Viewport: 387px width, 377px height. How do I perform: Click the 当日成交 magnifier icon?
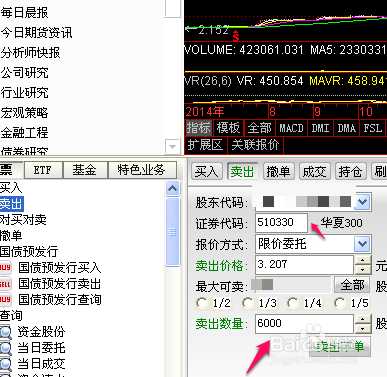coord(6,364)
